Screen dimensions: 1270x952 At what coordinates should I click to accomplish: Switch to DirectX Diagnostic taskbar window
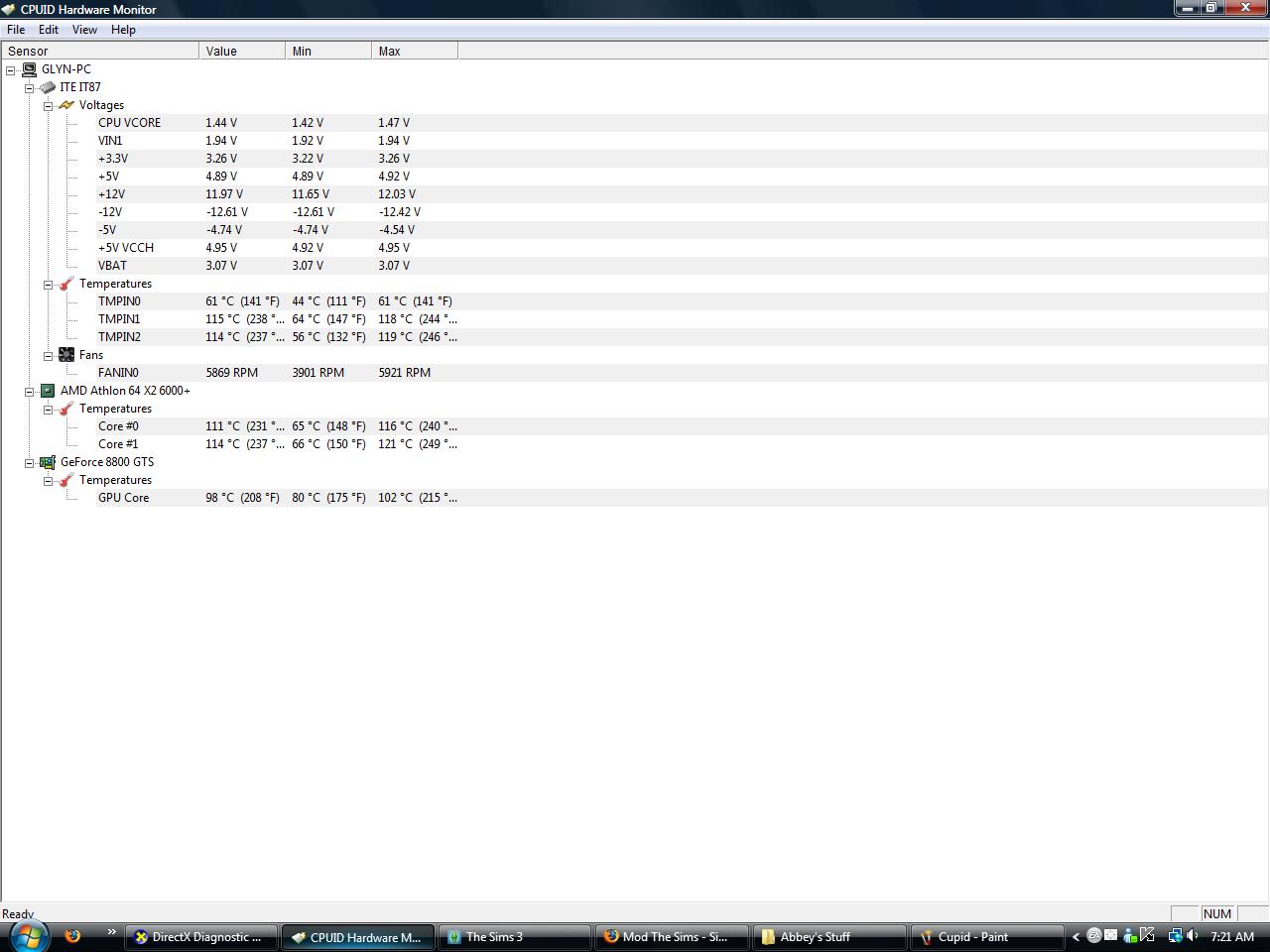201,936
